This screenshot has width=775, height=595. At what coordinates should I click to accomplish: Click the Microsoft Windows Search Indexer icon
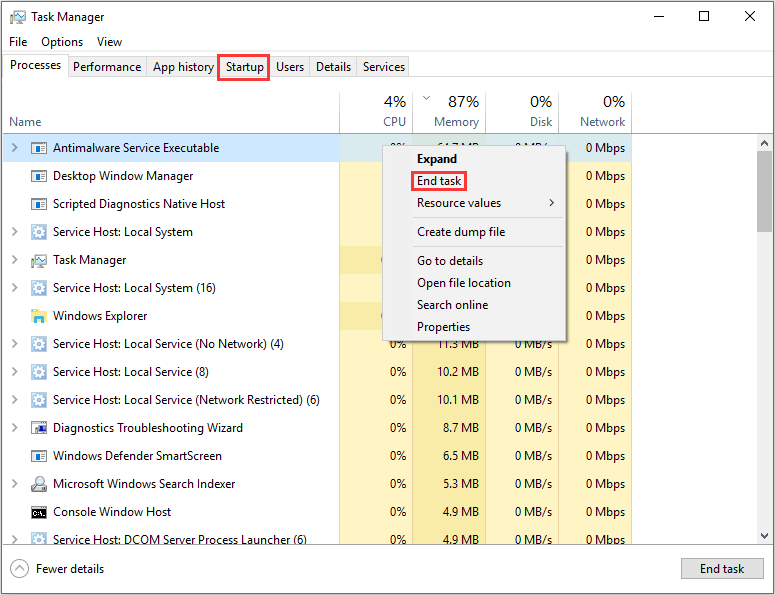coord(39,483)
